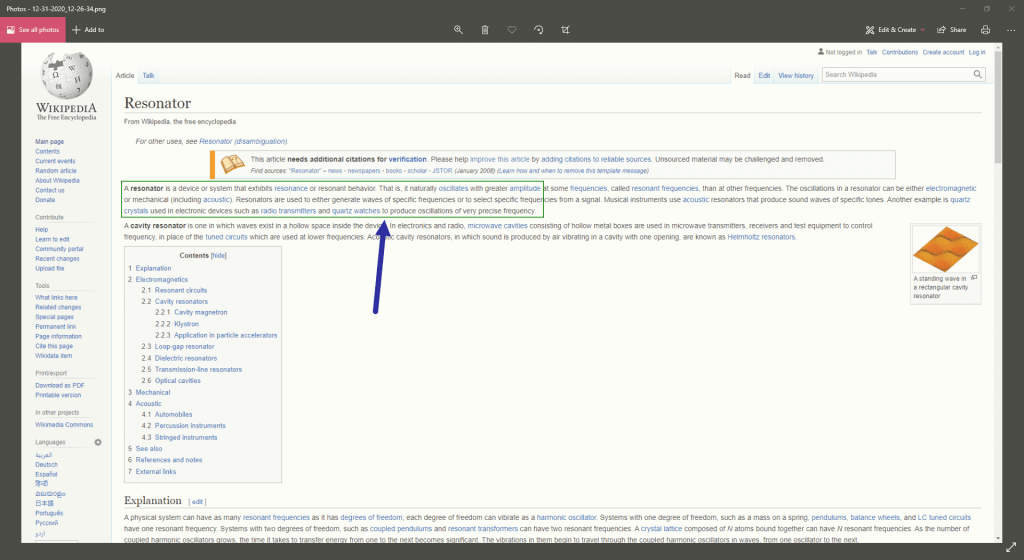Open the Edit tab
Viewport: 1024px width, 560px height.
764,76
